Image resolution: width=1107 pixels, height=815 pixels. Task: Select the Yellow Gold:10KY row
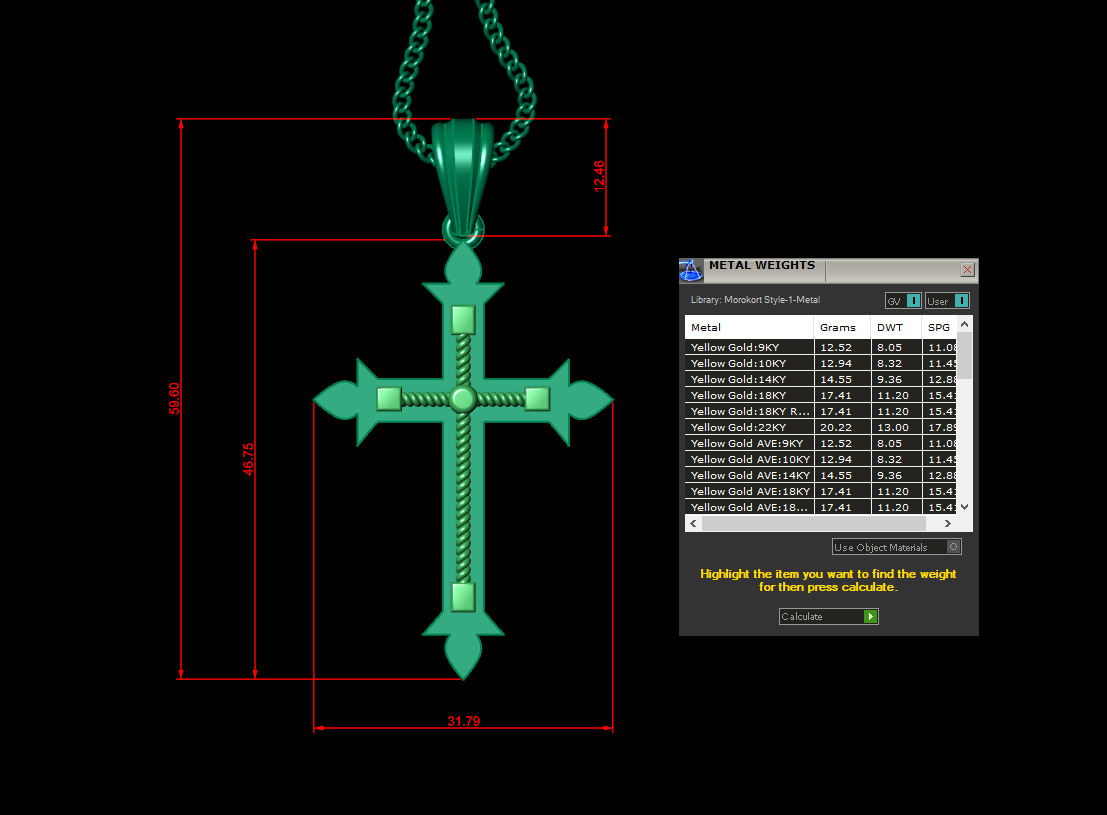pyautogui.click(x=820, y=363)
